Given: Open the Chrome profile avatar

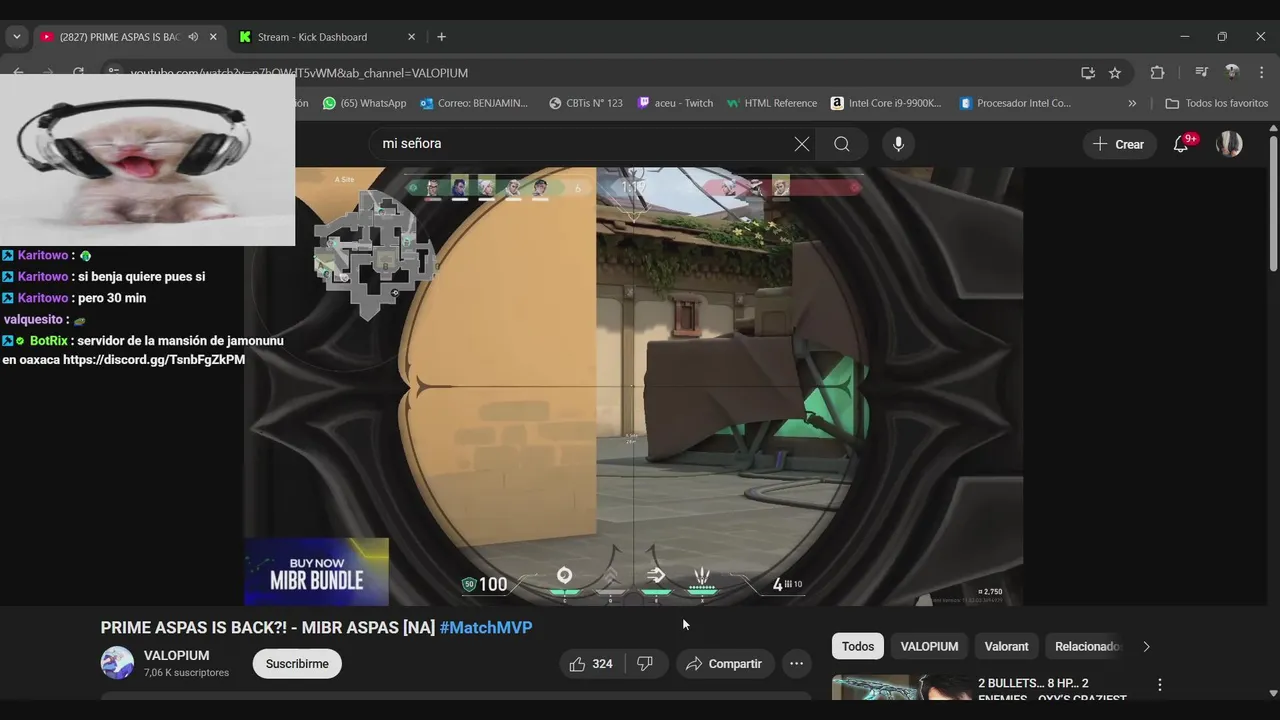Looking at the screenshot, I should (1232, 73).
